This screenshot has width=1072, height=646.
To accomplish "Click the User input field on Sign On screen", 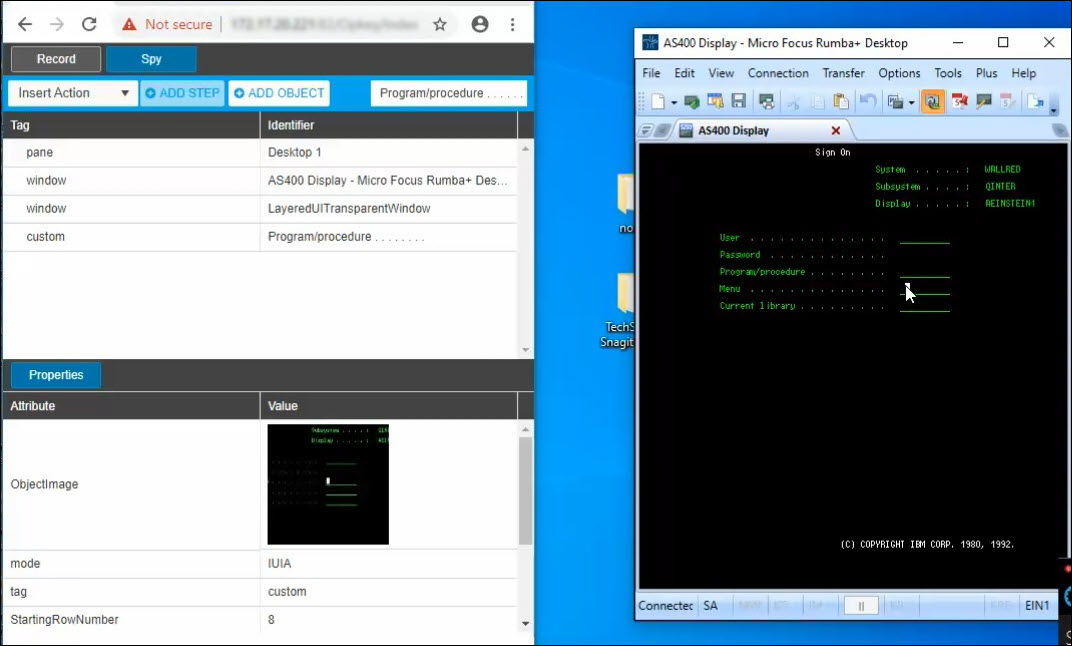I will [x=924, y=238].
